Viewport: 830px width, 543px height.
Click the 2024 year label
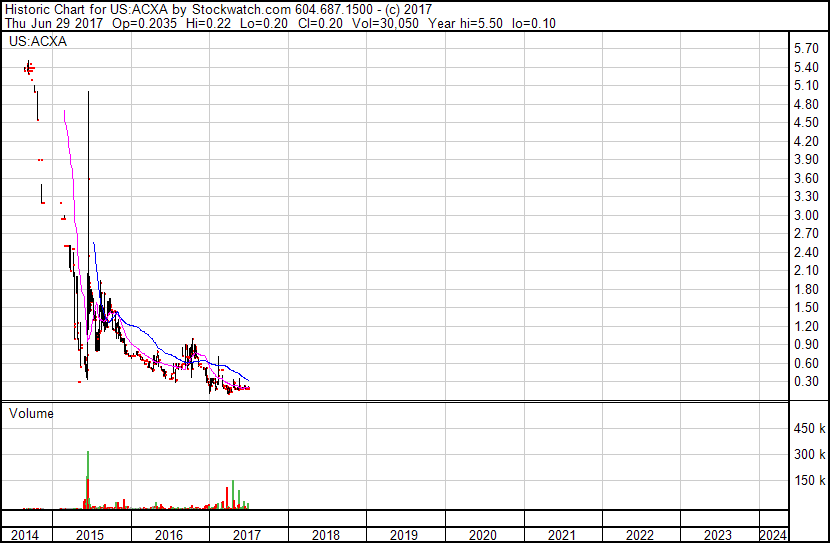pos(773,535)
